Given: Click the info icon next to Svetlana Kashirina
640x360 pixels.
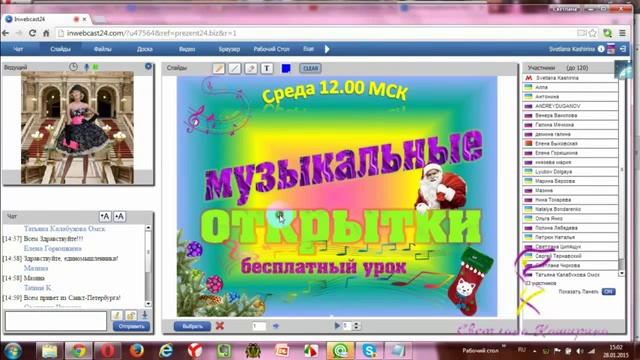Looking at the screenshot, I should point(601,49).
